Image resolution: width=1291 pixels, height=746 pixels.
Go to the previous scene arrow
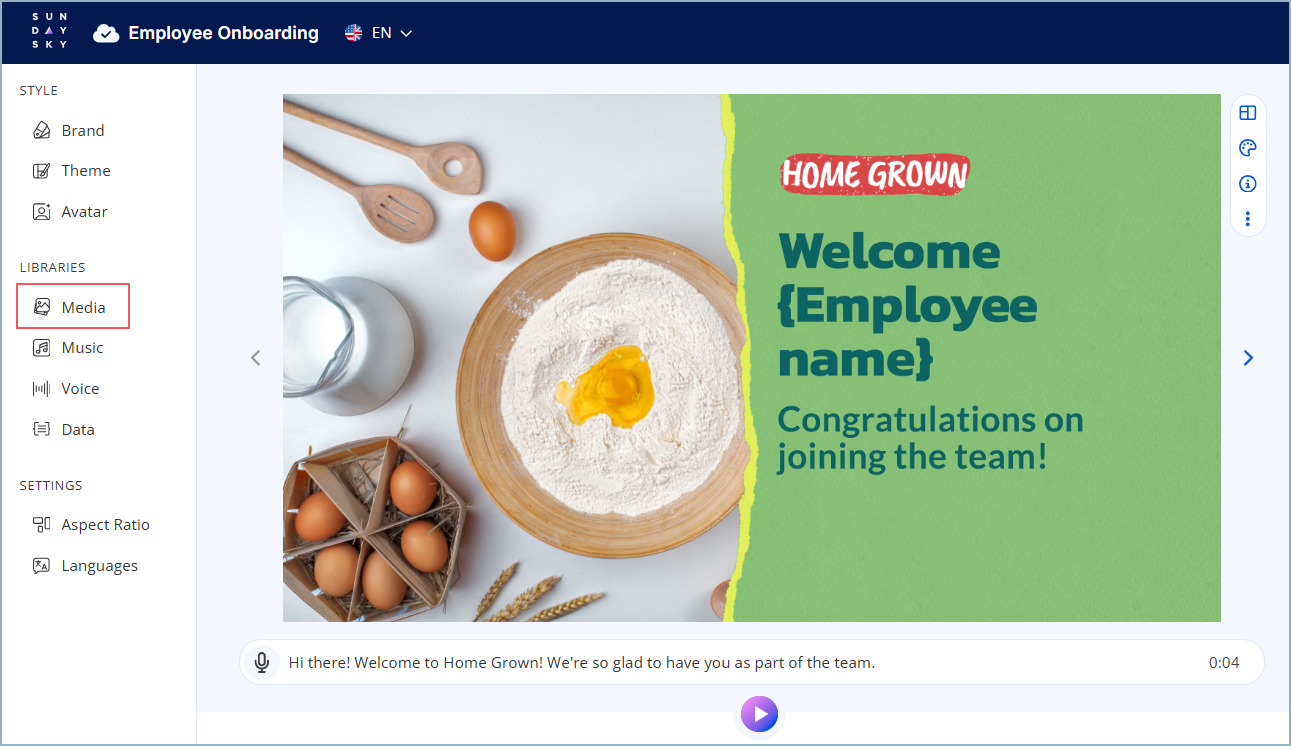click(255, 358)
